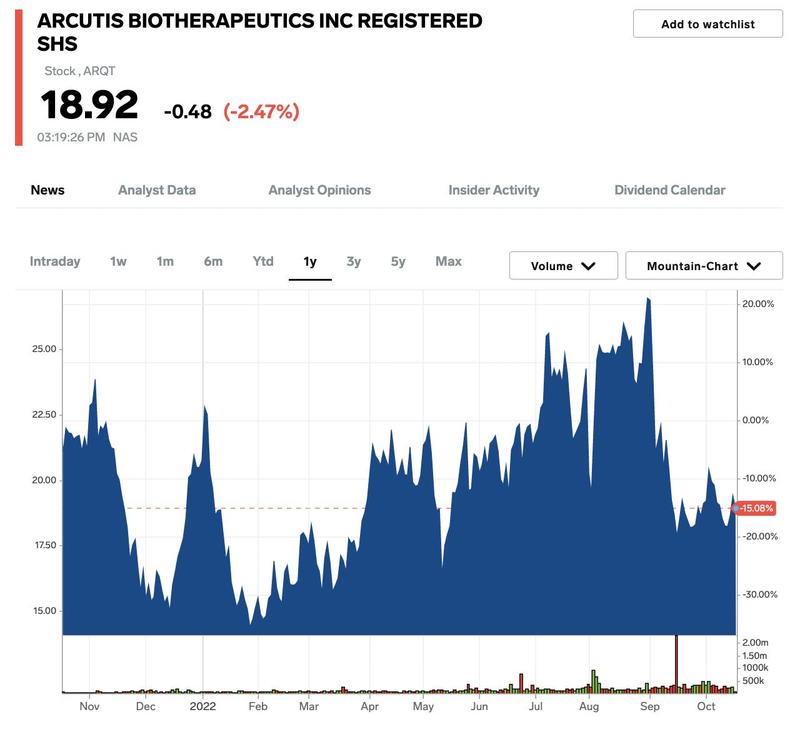Image resolution: width=800 pixels, height=729 pixels.
Task: Click the -15.08% current price marker
Action: coord(756,508)
